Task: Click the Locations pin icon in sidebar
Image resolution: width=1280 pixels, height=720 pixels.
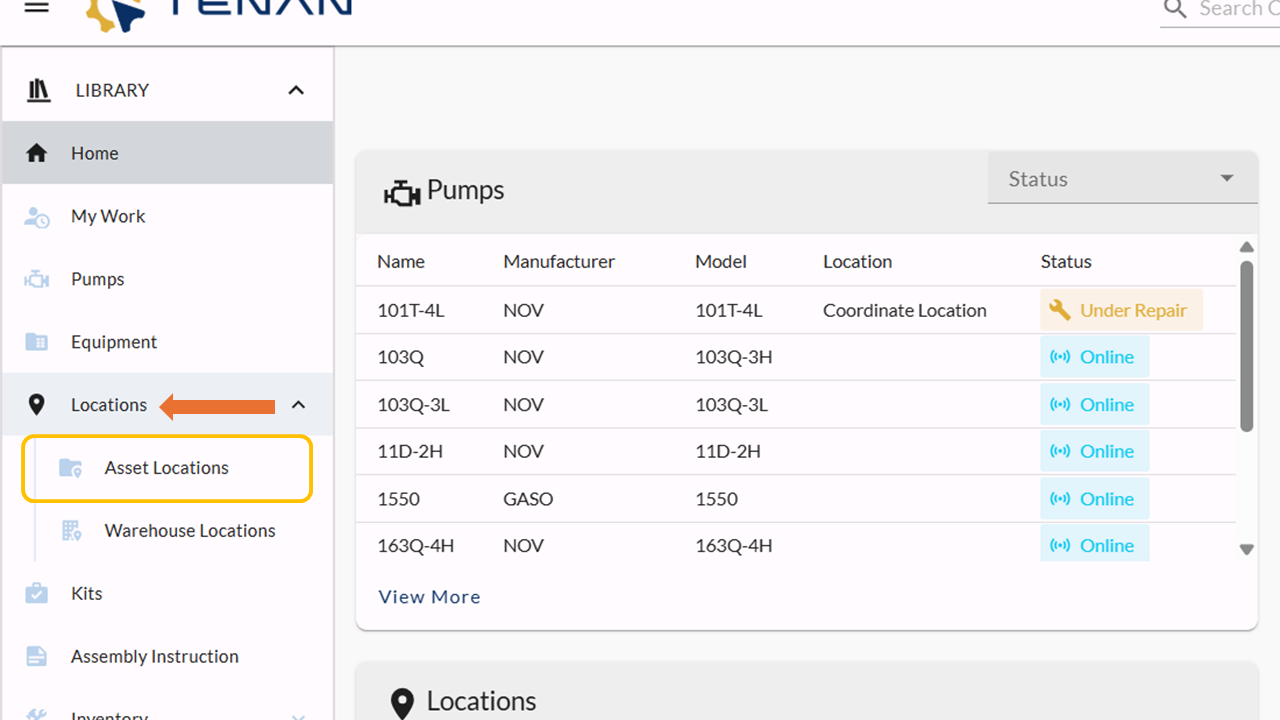Action: 37,405
